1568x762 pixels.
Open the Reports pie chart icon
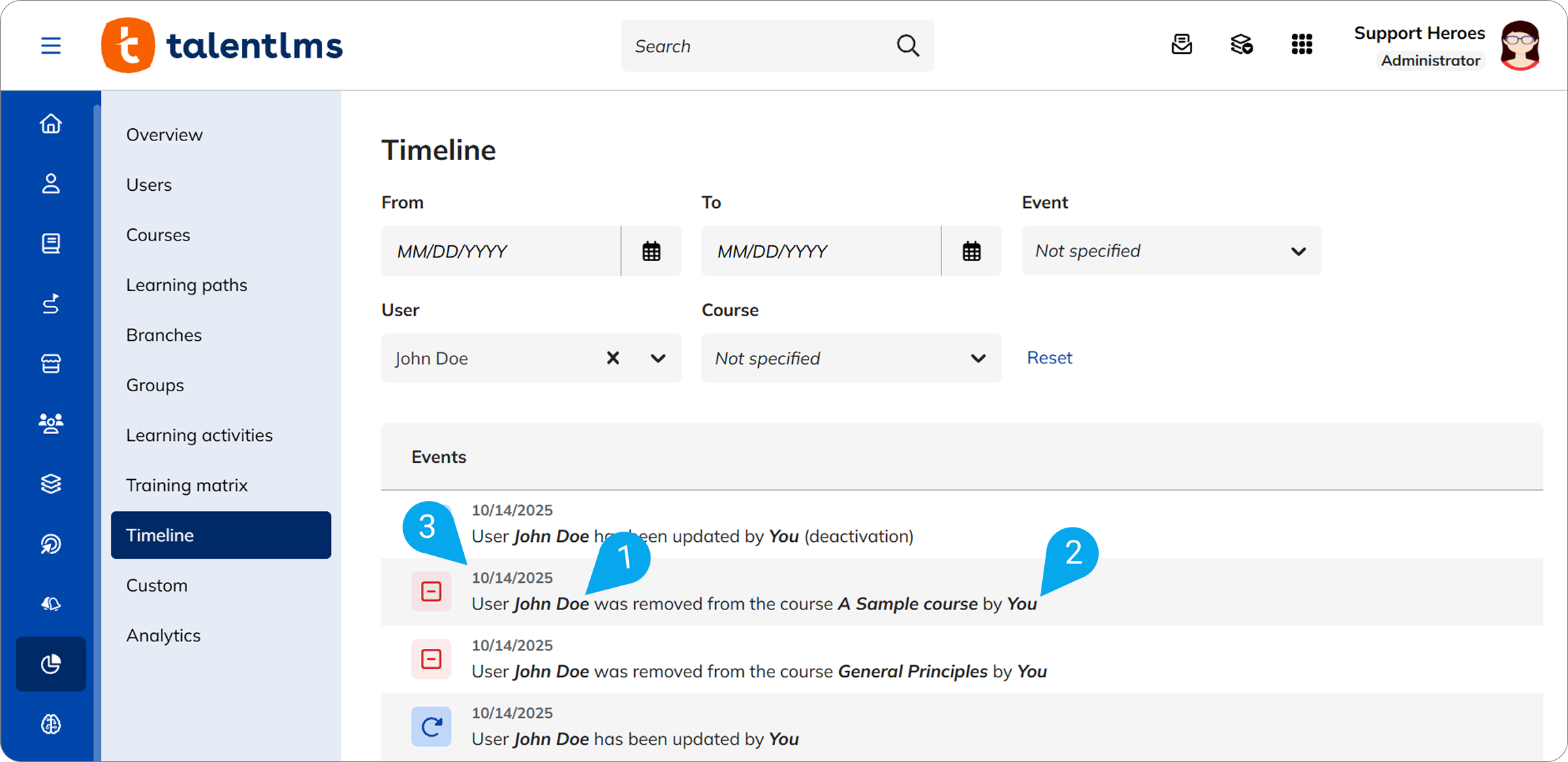[51, 664]
